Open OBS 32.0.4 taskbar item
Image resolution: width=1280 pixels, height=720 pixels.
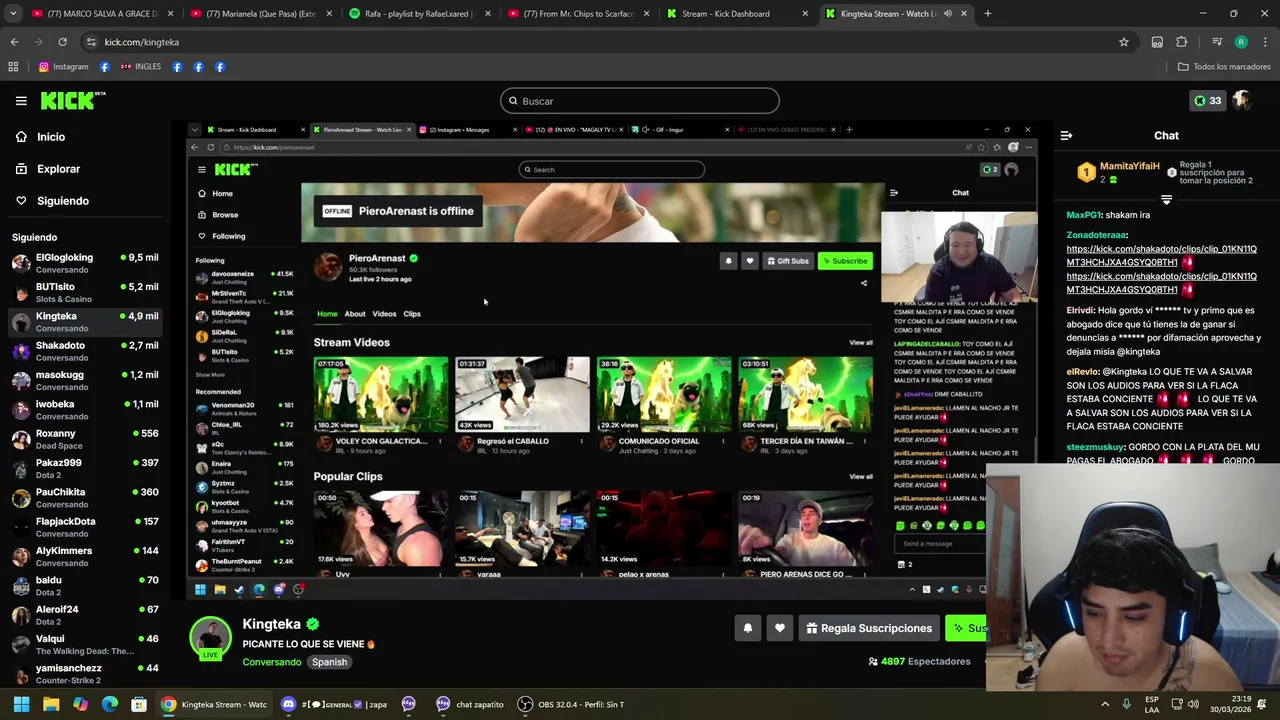coord(571,704)
